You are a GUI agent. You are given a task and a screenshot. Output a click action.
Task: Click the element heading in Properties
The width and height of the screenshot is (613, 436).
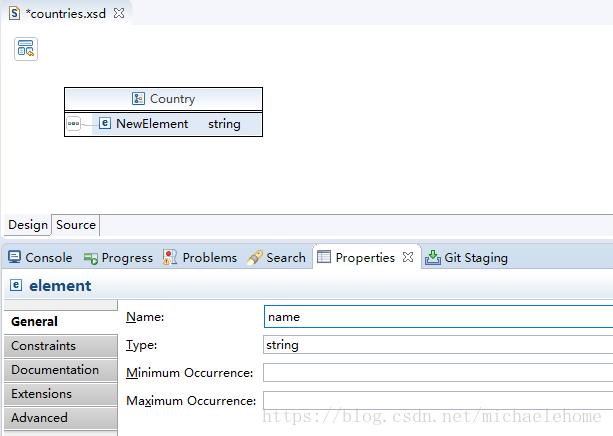tap(60, 286)
